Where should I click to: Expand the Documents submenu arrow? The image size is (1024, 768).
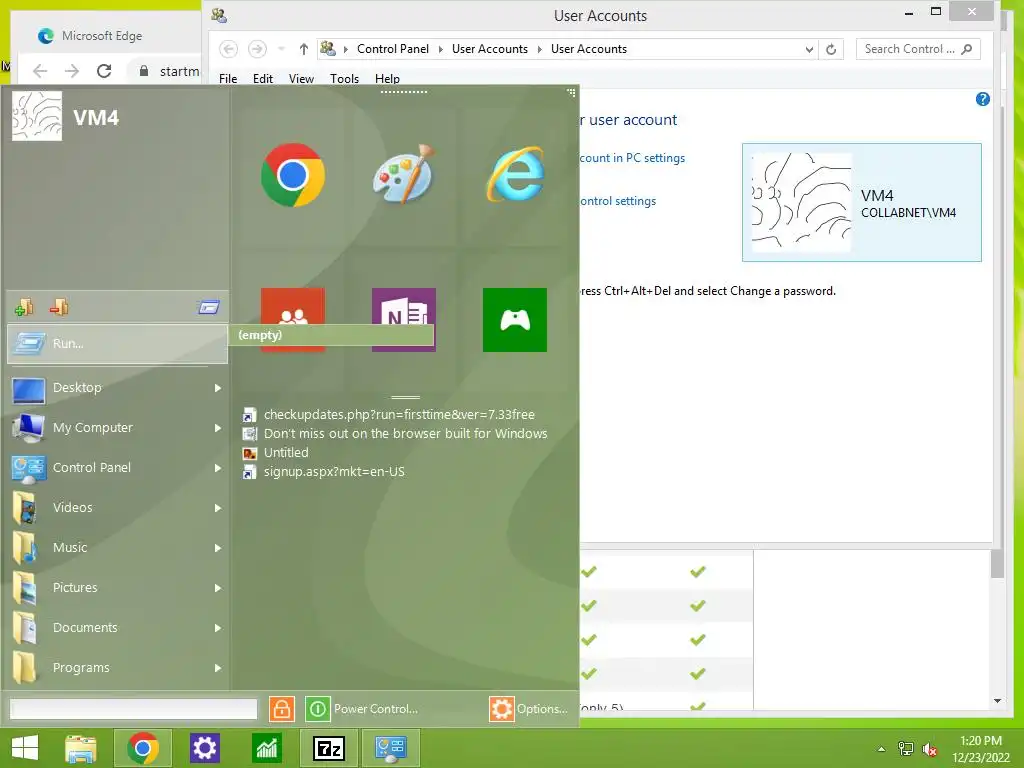[218, 628]
